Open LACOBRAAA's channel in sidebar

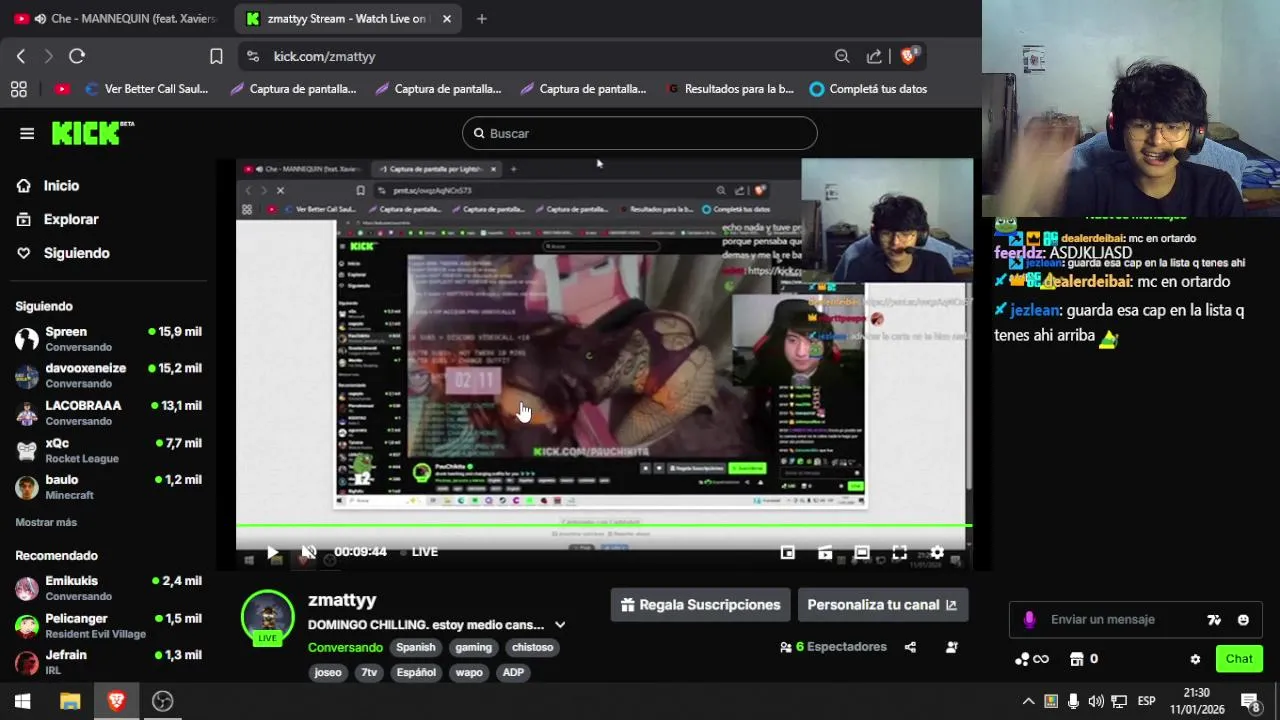[x=108, y=413]
